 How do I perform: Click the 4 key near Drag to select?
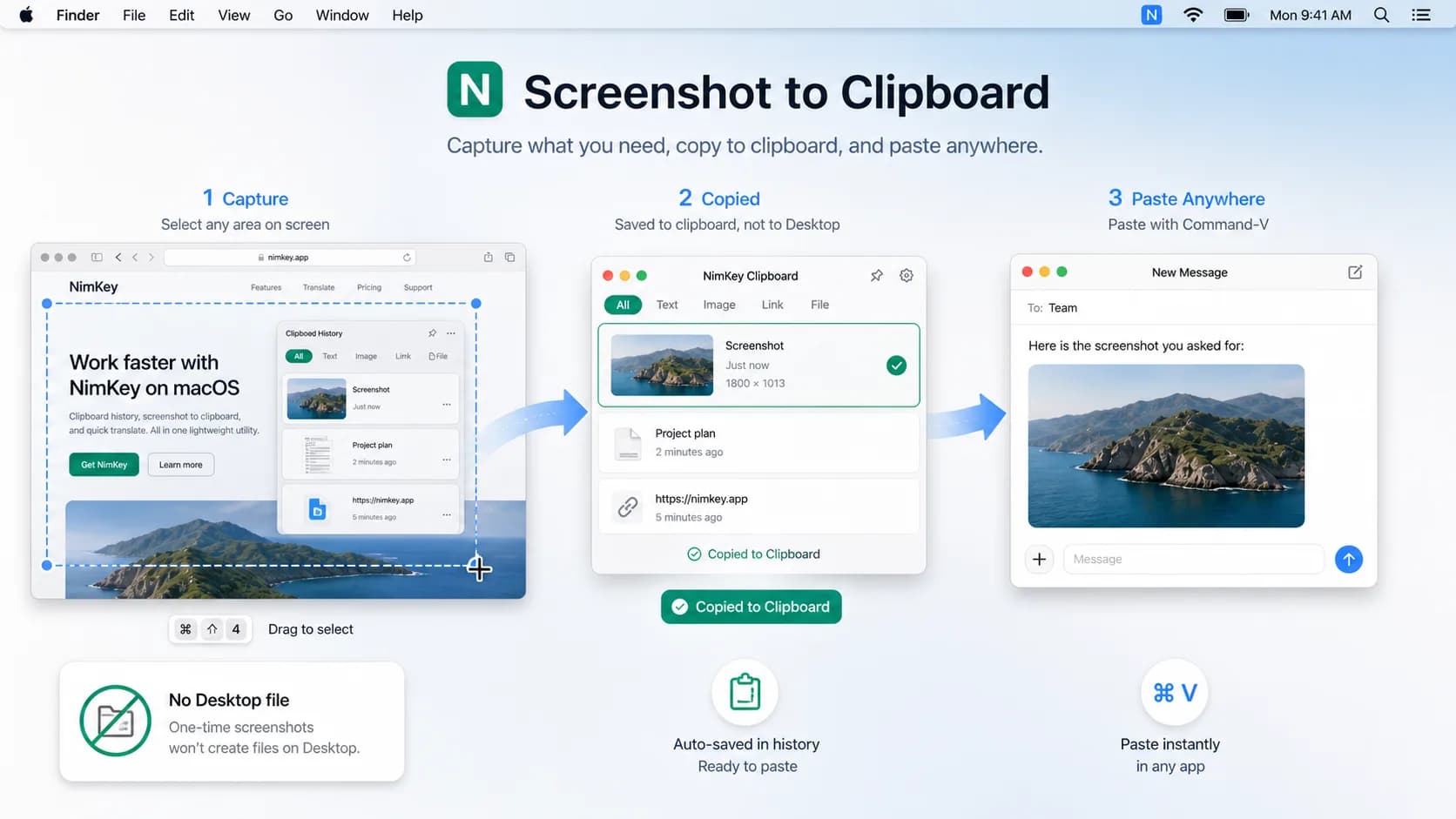[236, 629]
